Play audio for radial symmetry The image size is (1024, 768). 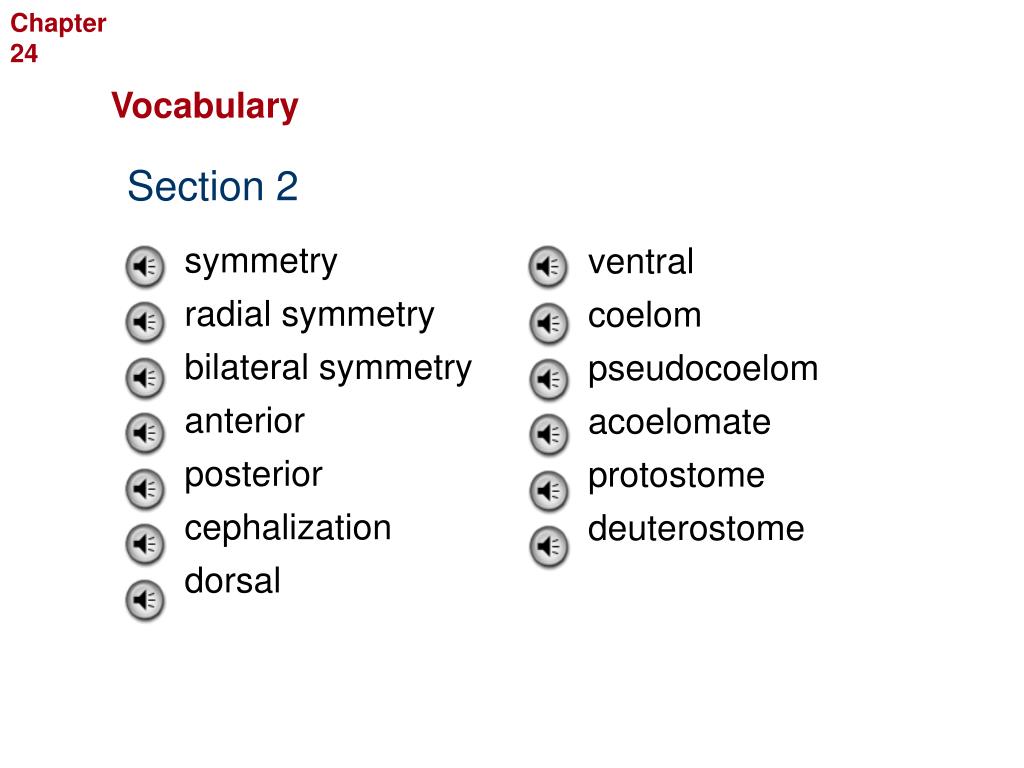[x=144, y=322]
